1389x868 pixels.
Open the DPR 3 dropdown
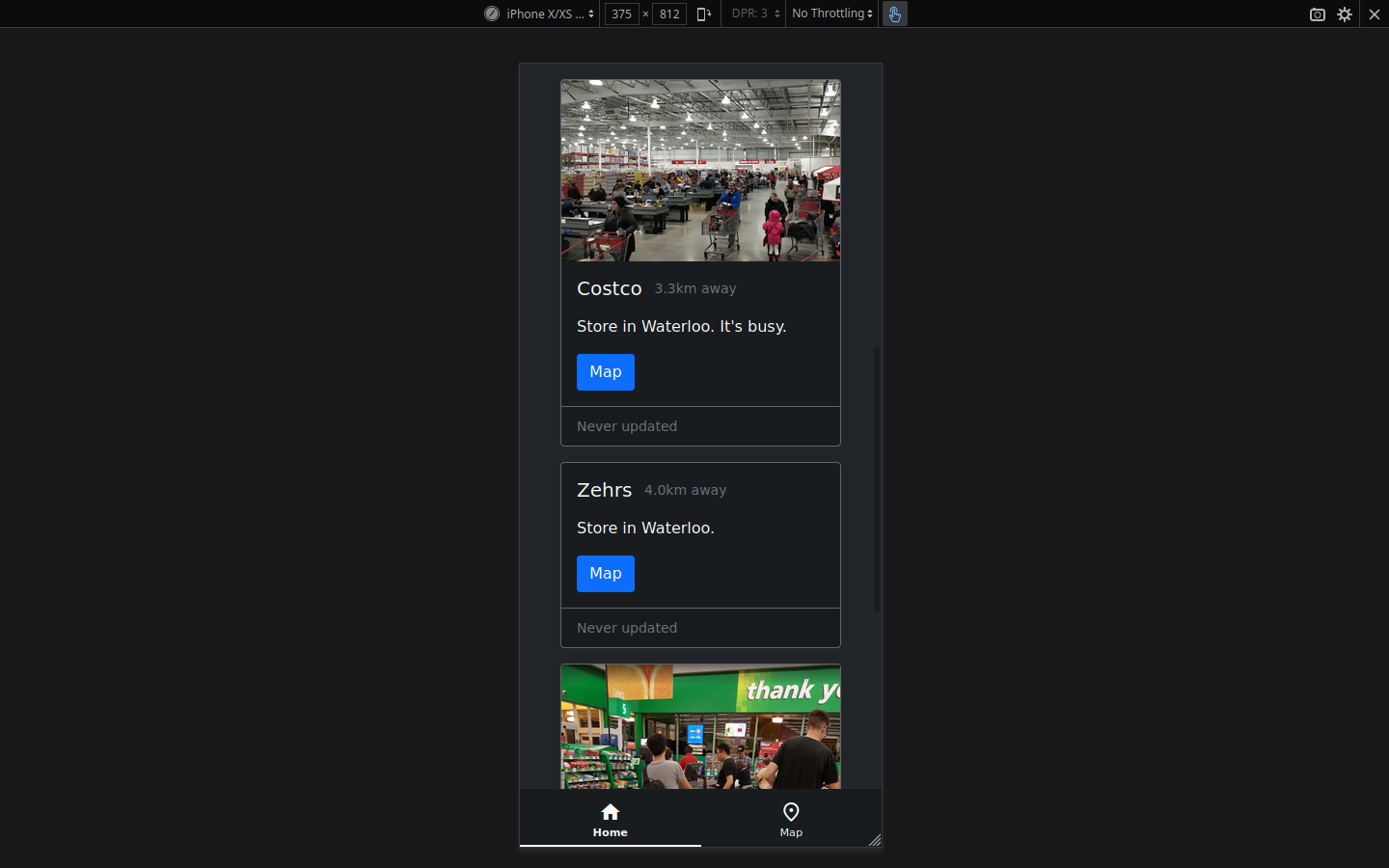pos(755,14)
